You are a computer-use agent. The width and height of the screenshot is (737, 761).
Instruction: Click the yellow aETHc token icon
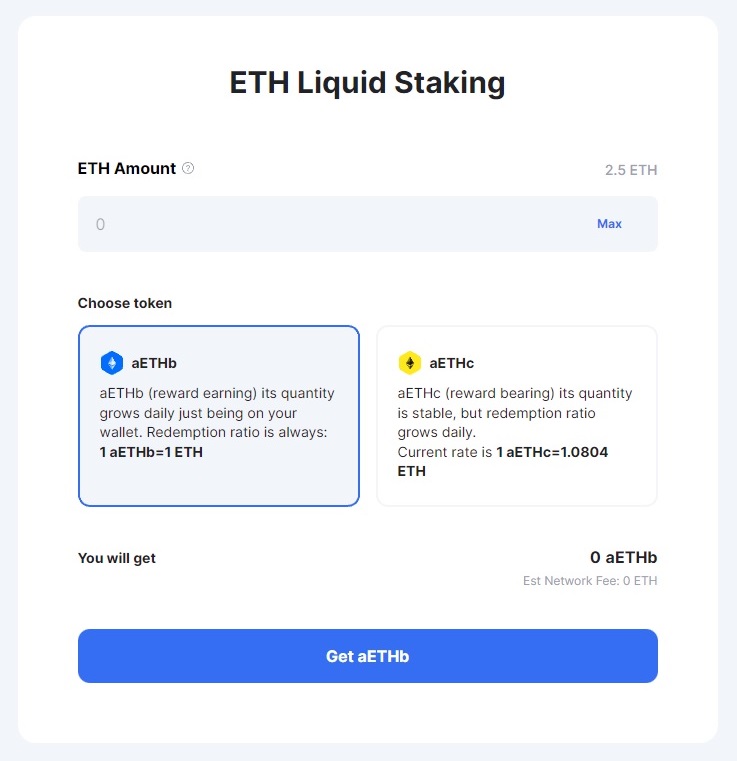click(409, 363)
